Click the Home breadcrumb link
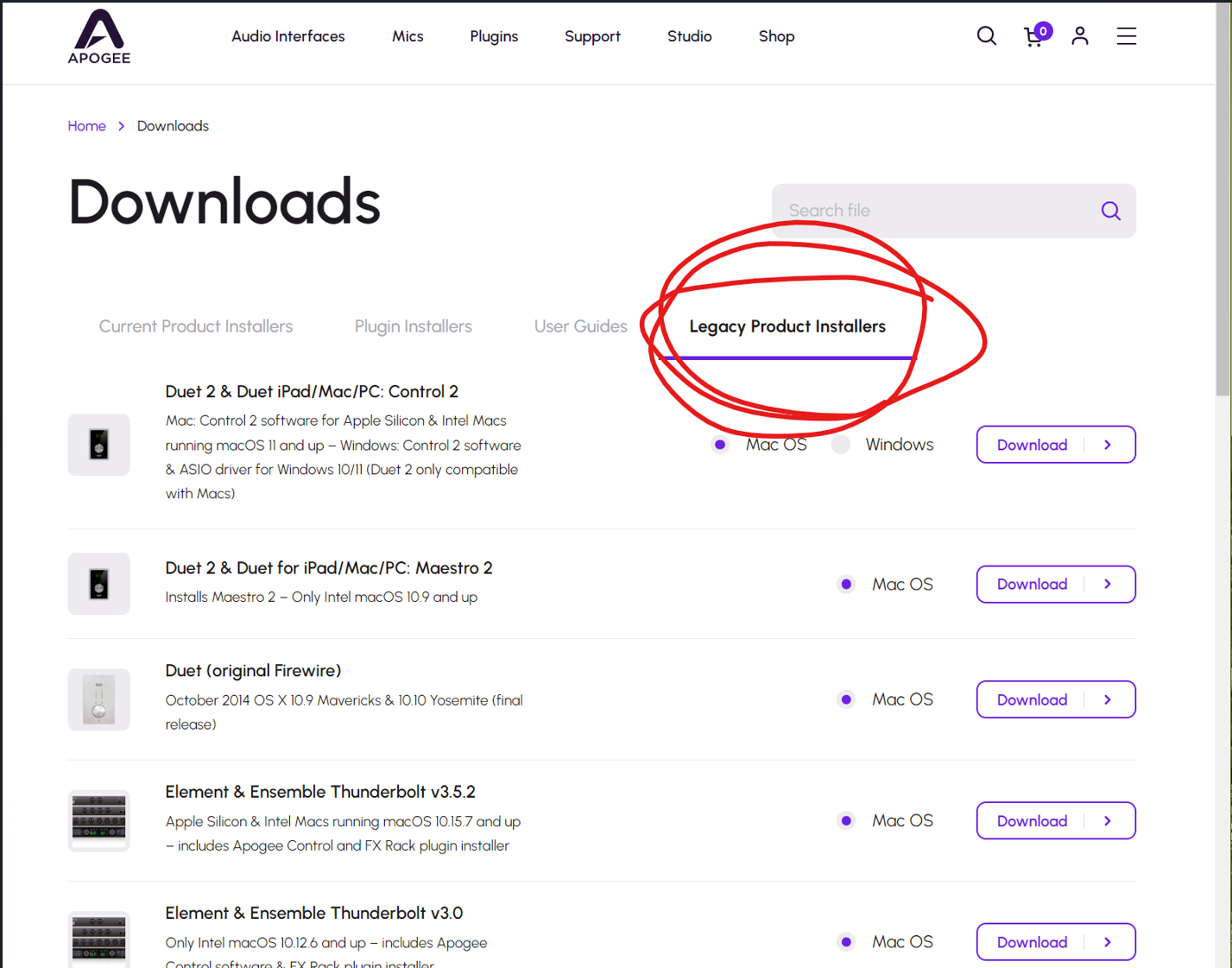This screenshot has width=1232, height=968. coord(86,126)
